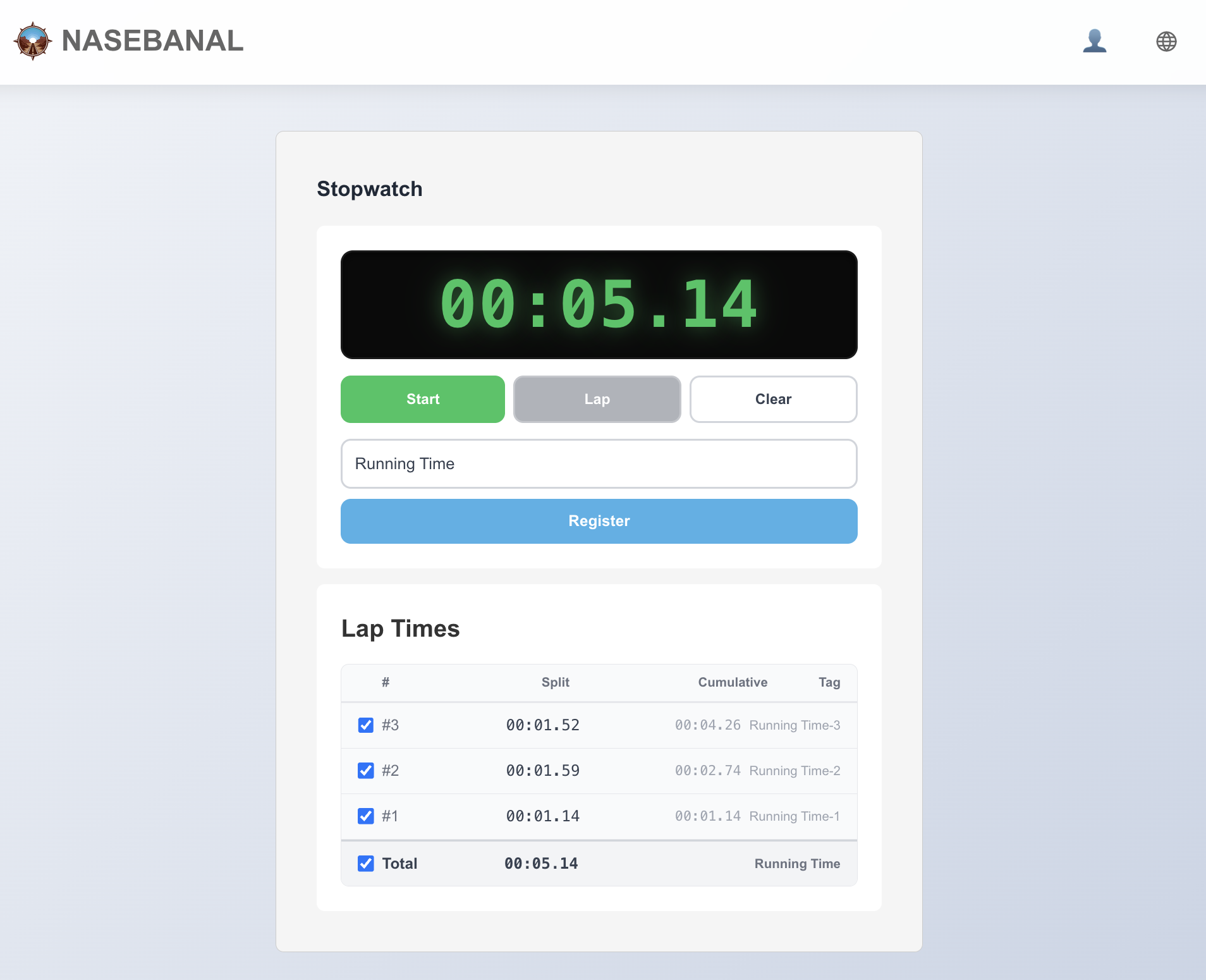The width and height of the screenshot is (1206, 980).
Task: Click the stopwatch time display
Action: pyautogui.click(x=598, y=305)
